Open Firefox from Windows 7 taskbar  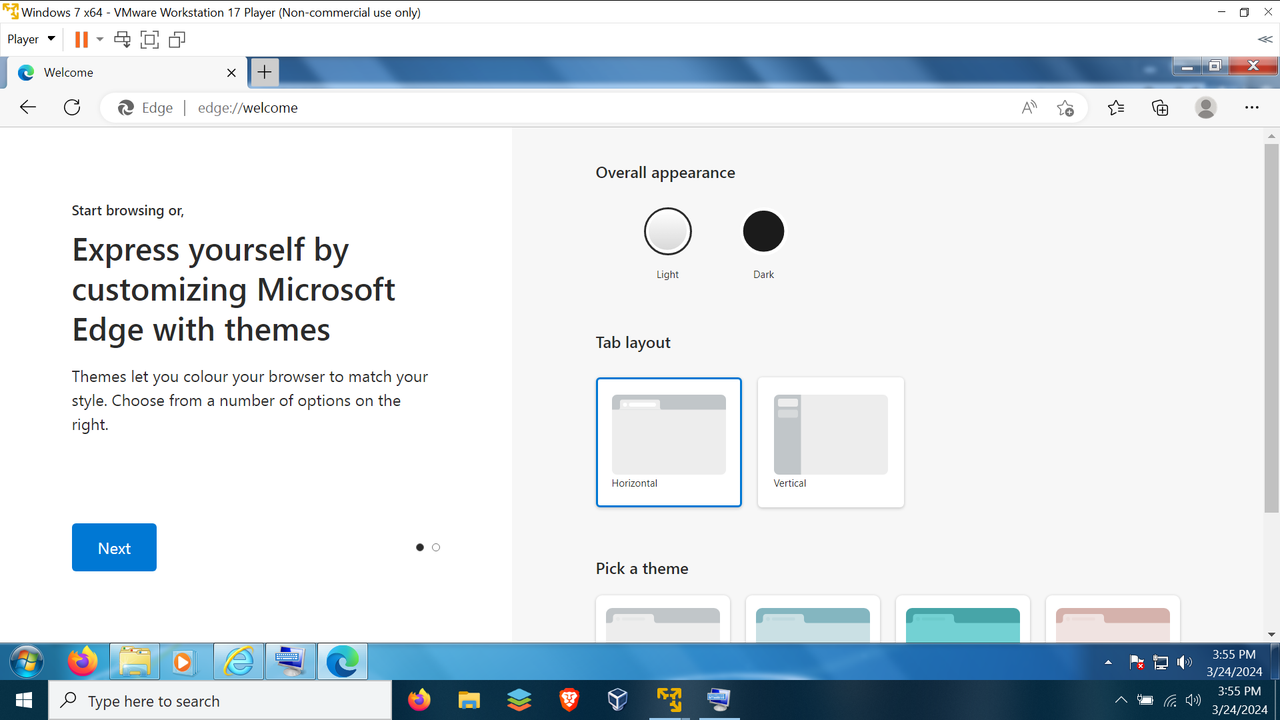tap(83, 662)
